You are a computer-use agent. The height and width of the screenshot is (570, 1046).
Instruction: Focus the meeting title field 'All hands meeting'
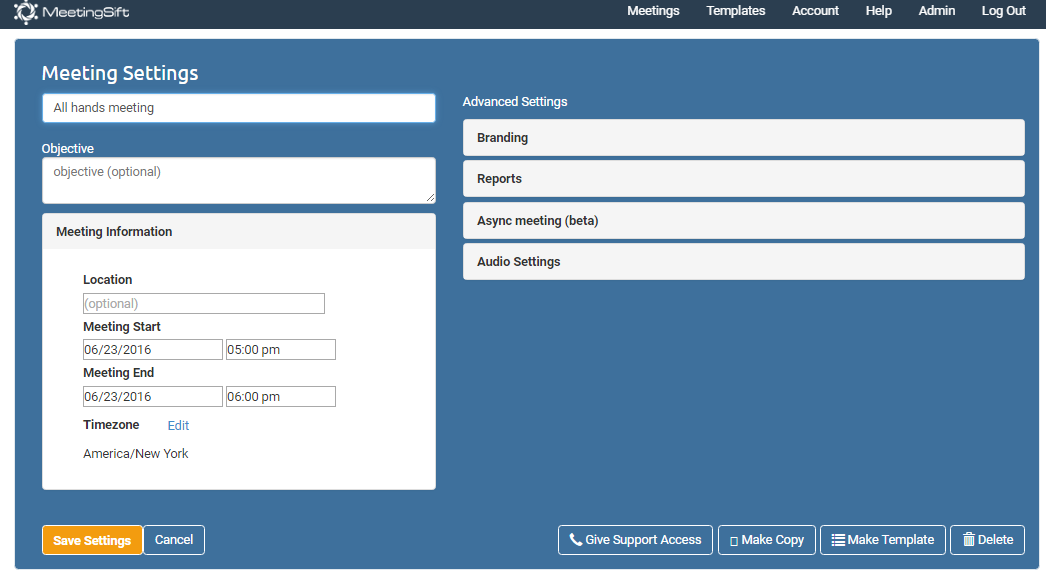coord(238,108)
